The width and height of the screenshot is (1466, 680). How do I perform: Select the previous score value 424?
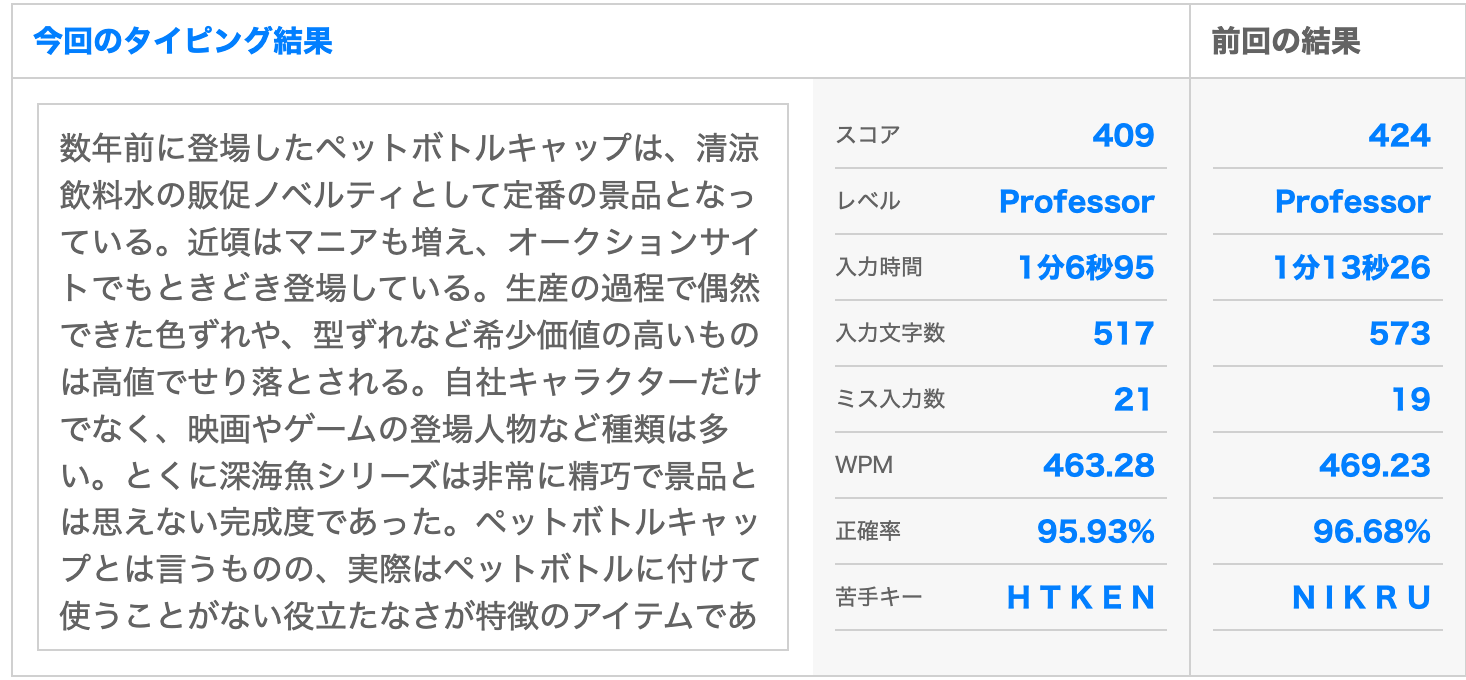tap(1399, 135)
